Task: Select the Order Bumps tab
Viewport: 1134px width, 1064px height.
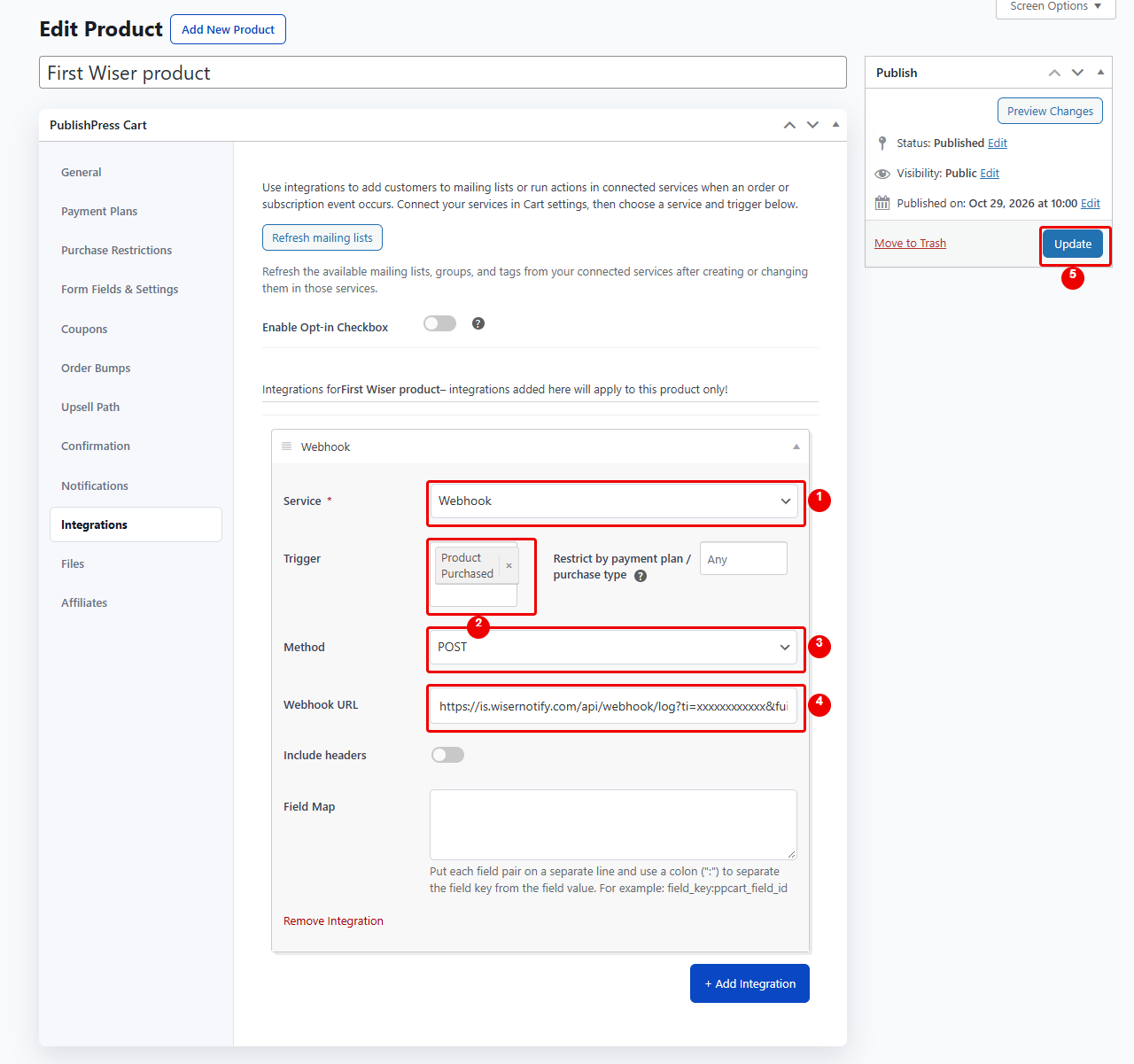Action: pos(96,368)
